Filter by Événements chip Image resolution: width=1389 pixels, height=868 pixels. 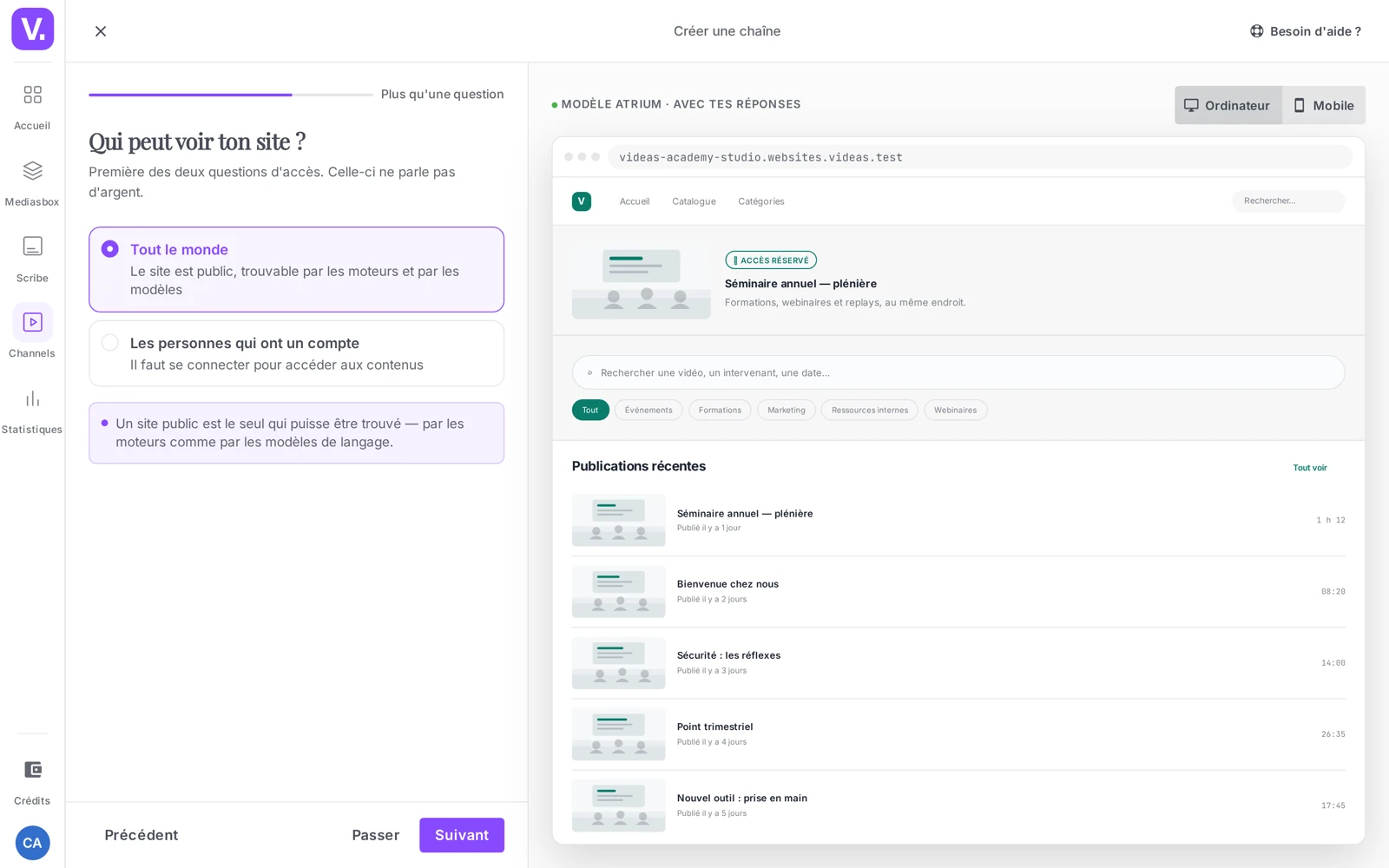tap(648, 410)
